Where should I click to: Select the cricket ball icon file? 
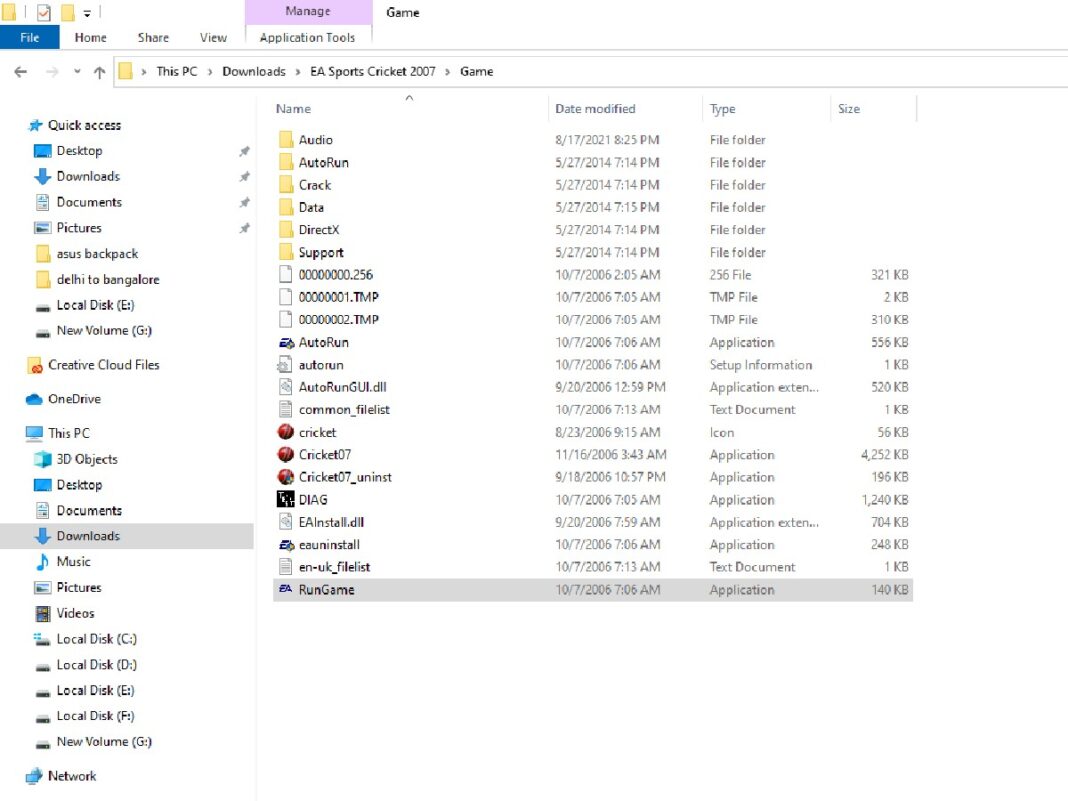pyautogui.click(x=285, y=433)
